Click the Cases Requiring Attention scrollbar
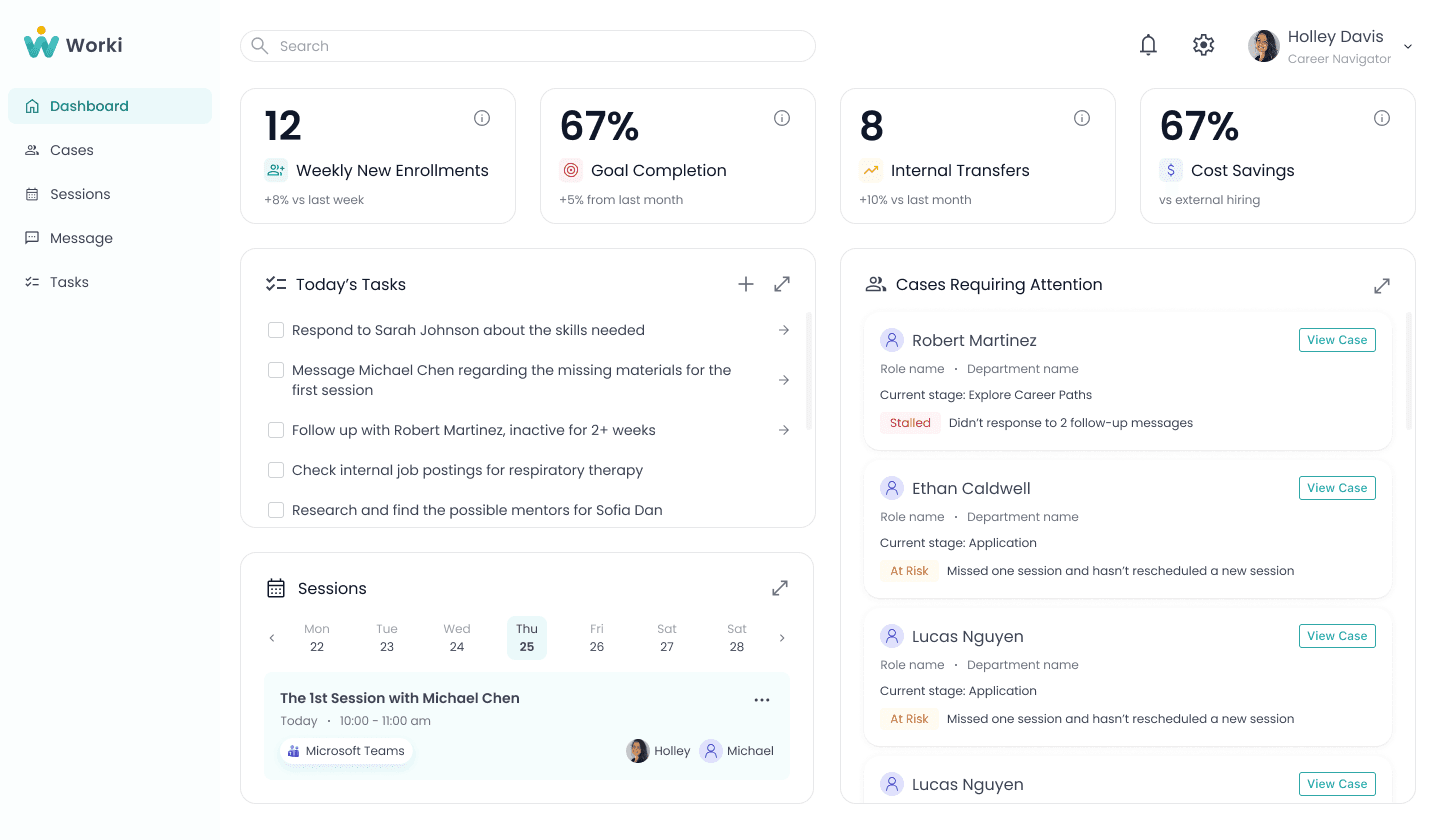 1409,370
